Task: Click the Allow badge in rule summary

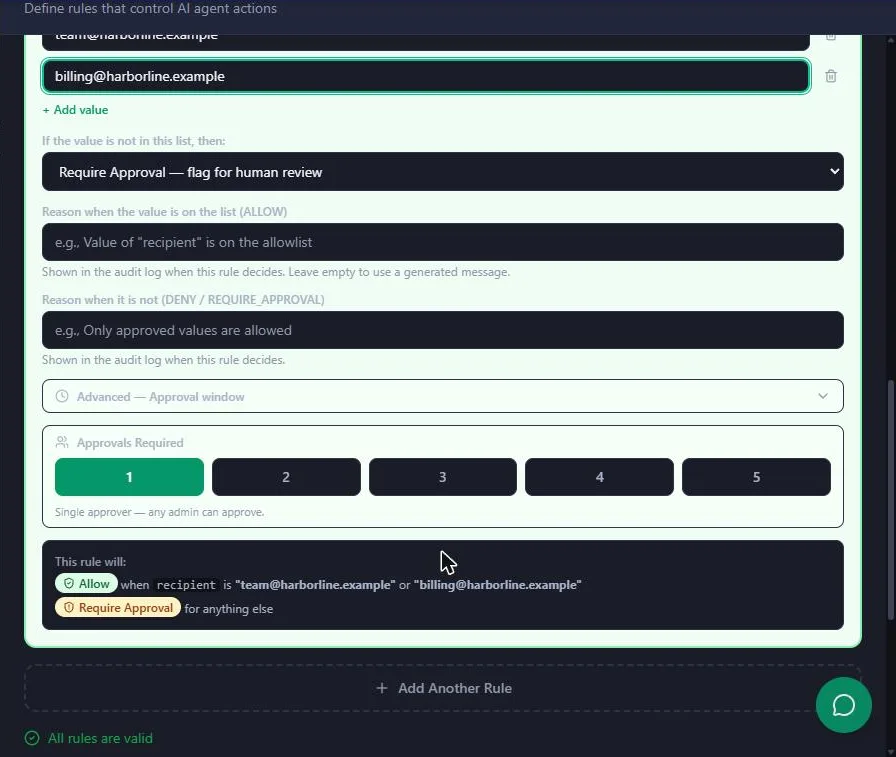Action: 86,583
